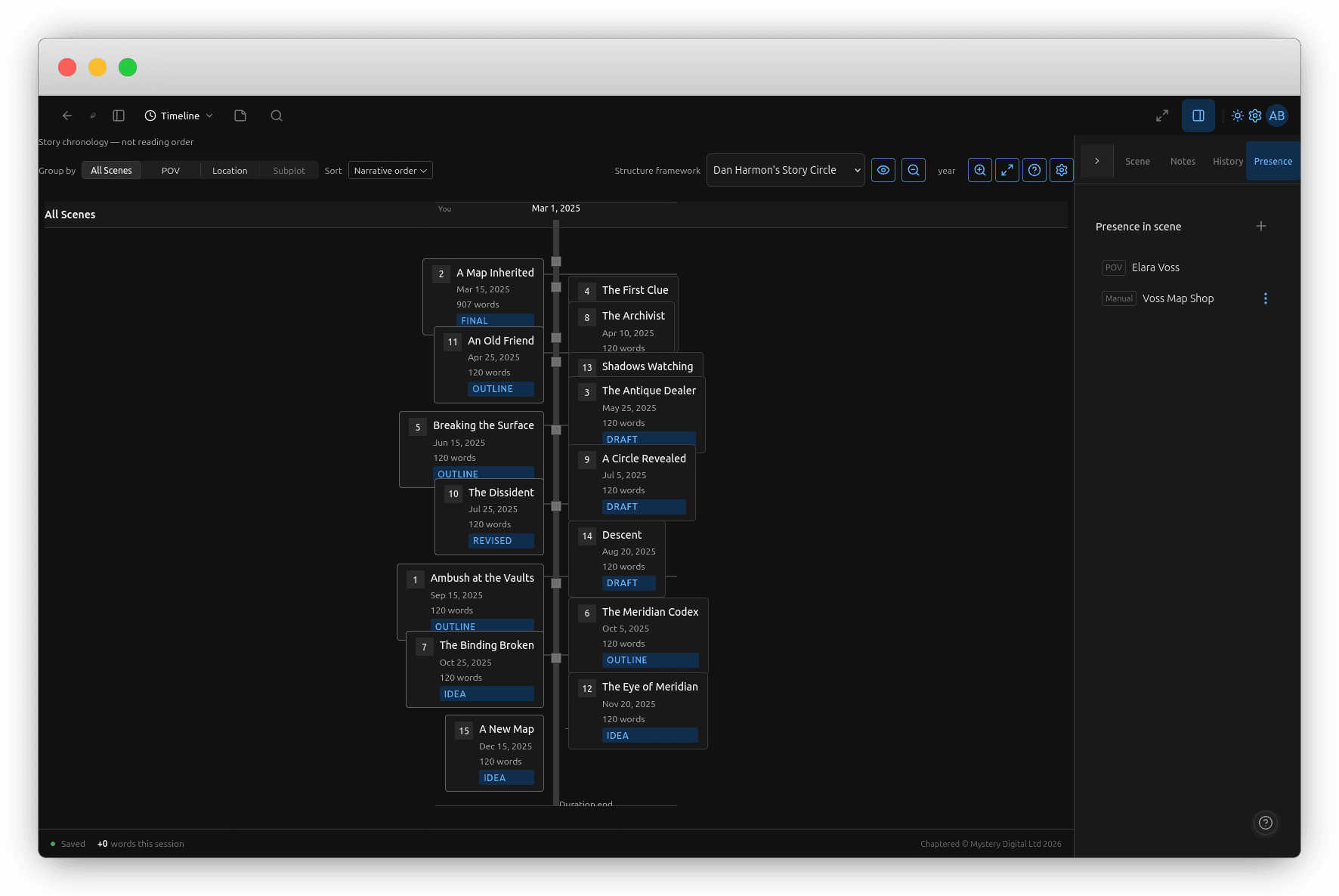Screen dimensions: 1339x896
Task: Toggle the eye visibility button in timeline toolbar
Action: pyautogui.click(x=883, y=170)
